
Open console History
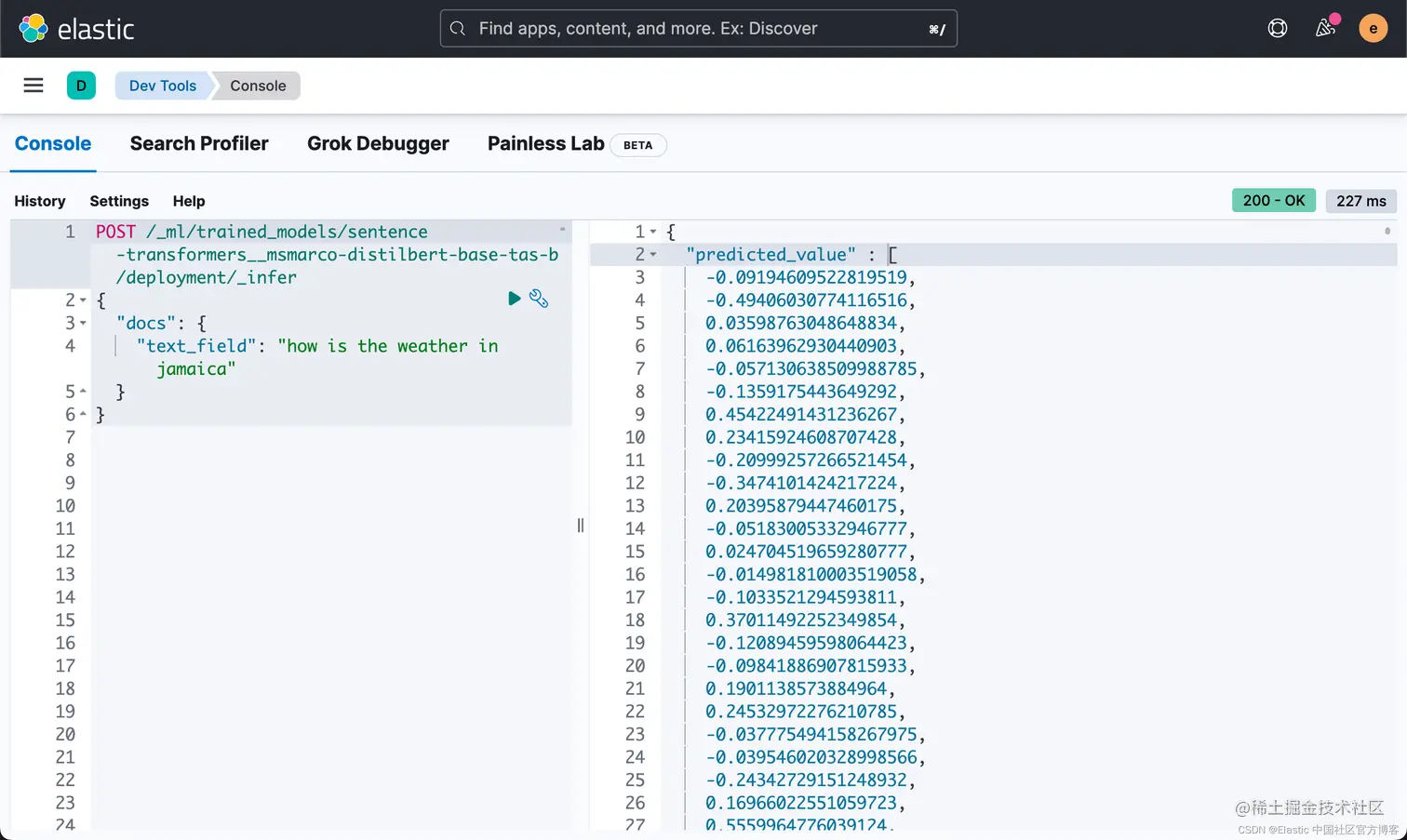point(40,201)
